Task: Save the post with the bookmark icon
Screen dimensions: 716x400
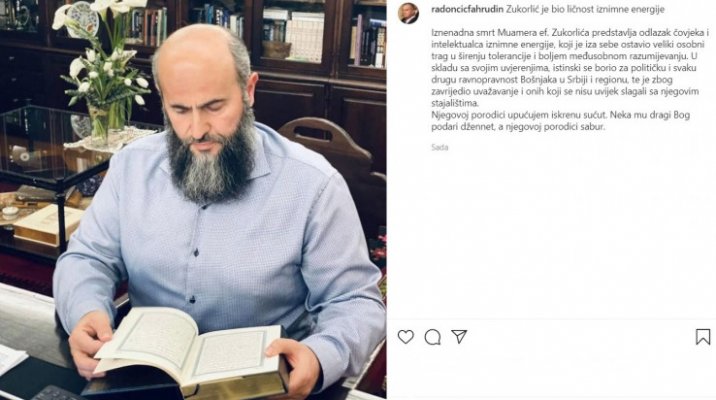Action: (x=703, y=337)
